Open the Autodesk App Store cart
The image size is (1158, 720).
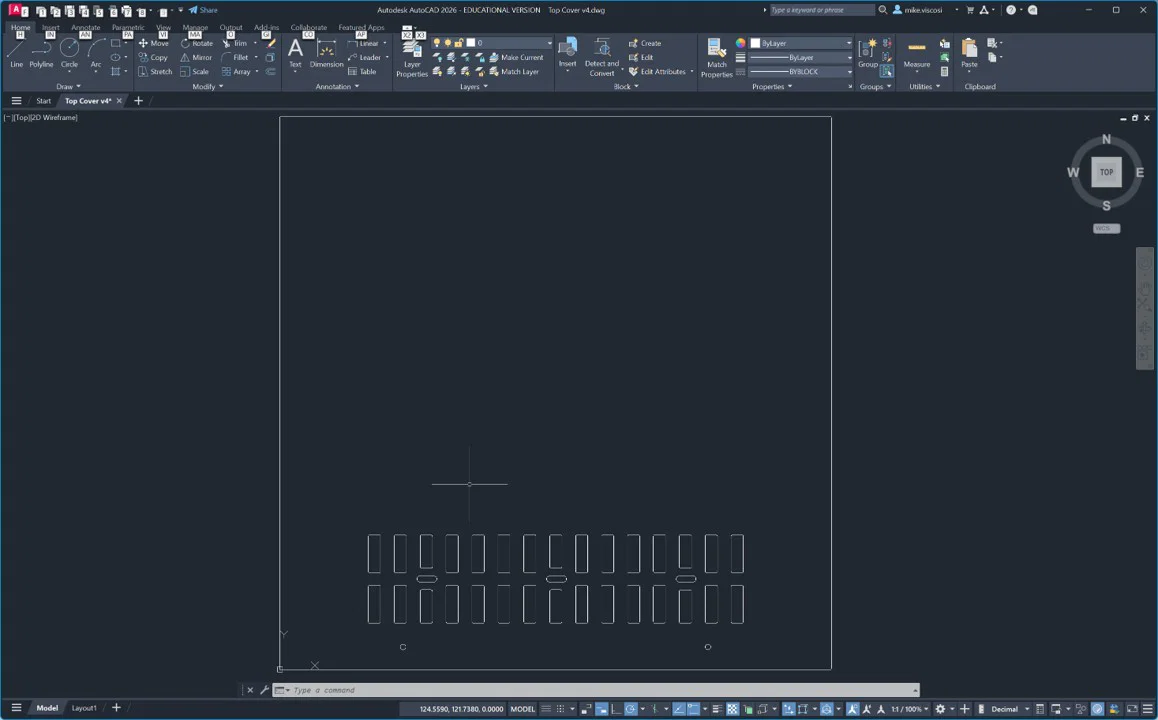click(x=970, y=10)
